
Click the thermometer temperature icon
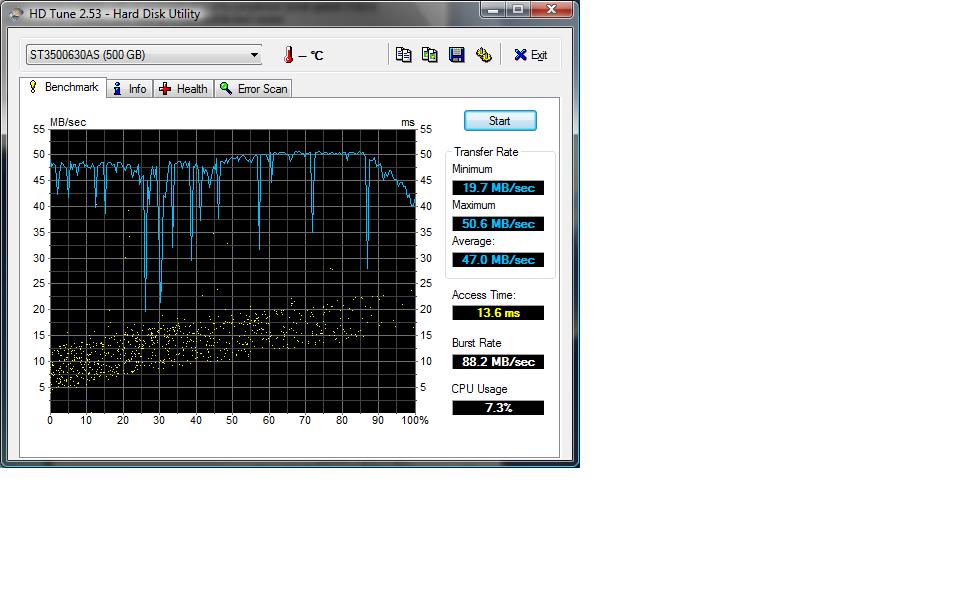[288, 55]
